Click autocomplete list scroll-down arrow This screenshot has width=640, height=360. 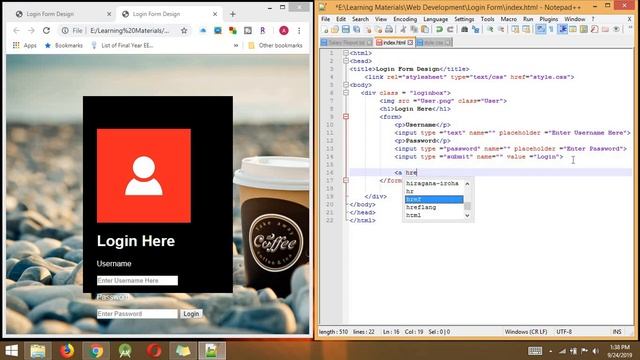point(467,216)
